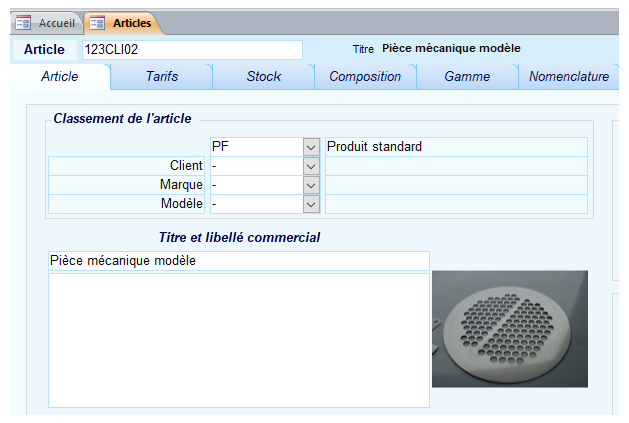Click the Produit standard text field
This screenshot has width=629, height=423.
(x=456, y=147)
